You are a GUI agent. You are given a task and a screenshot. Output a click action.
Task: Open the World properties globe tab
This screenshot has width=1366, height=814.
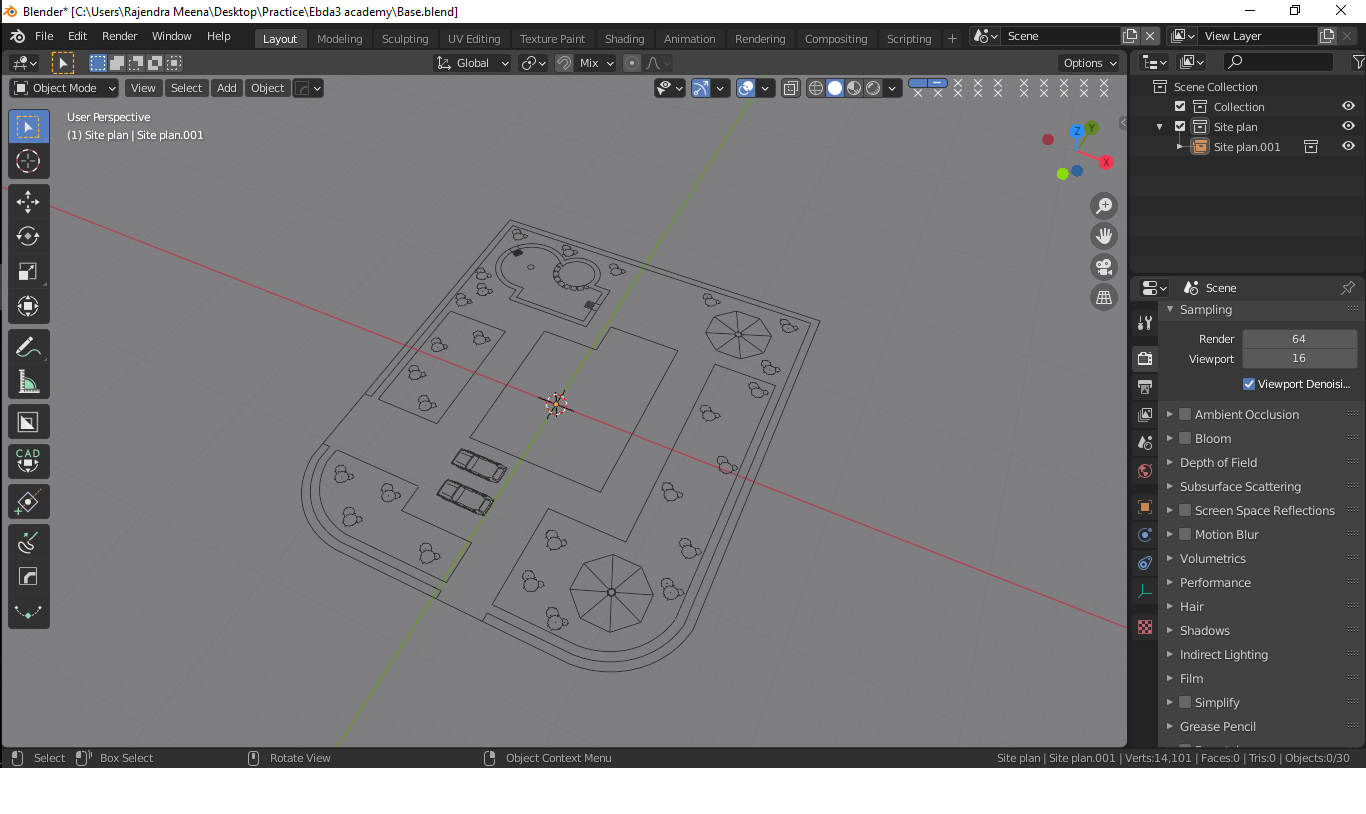pos(1145,470)
